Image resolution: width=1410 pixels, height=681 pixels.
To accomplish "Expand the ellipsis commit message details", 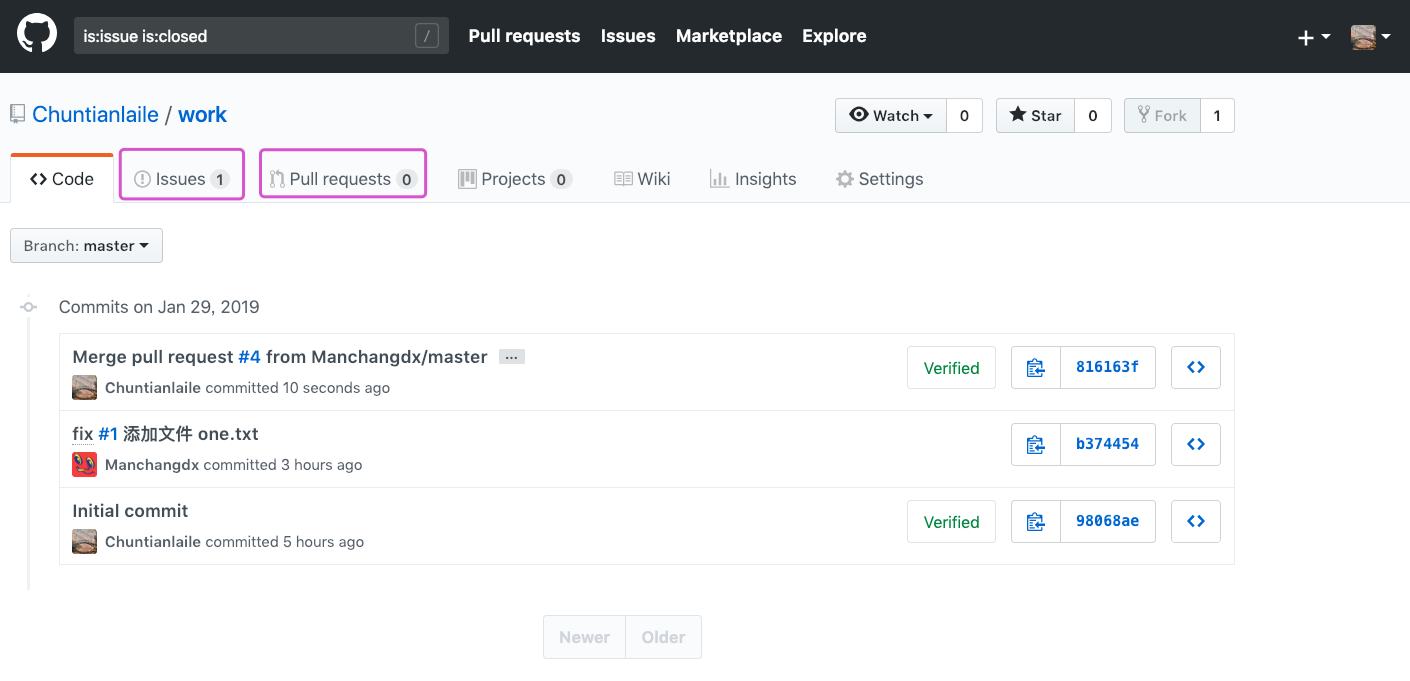I will (512, 357).
